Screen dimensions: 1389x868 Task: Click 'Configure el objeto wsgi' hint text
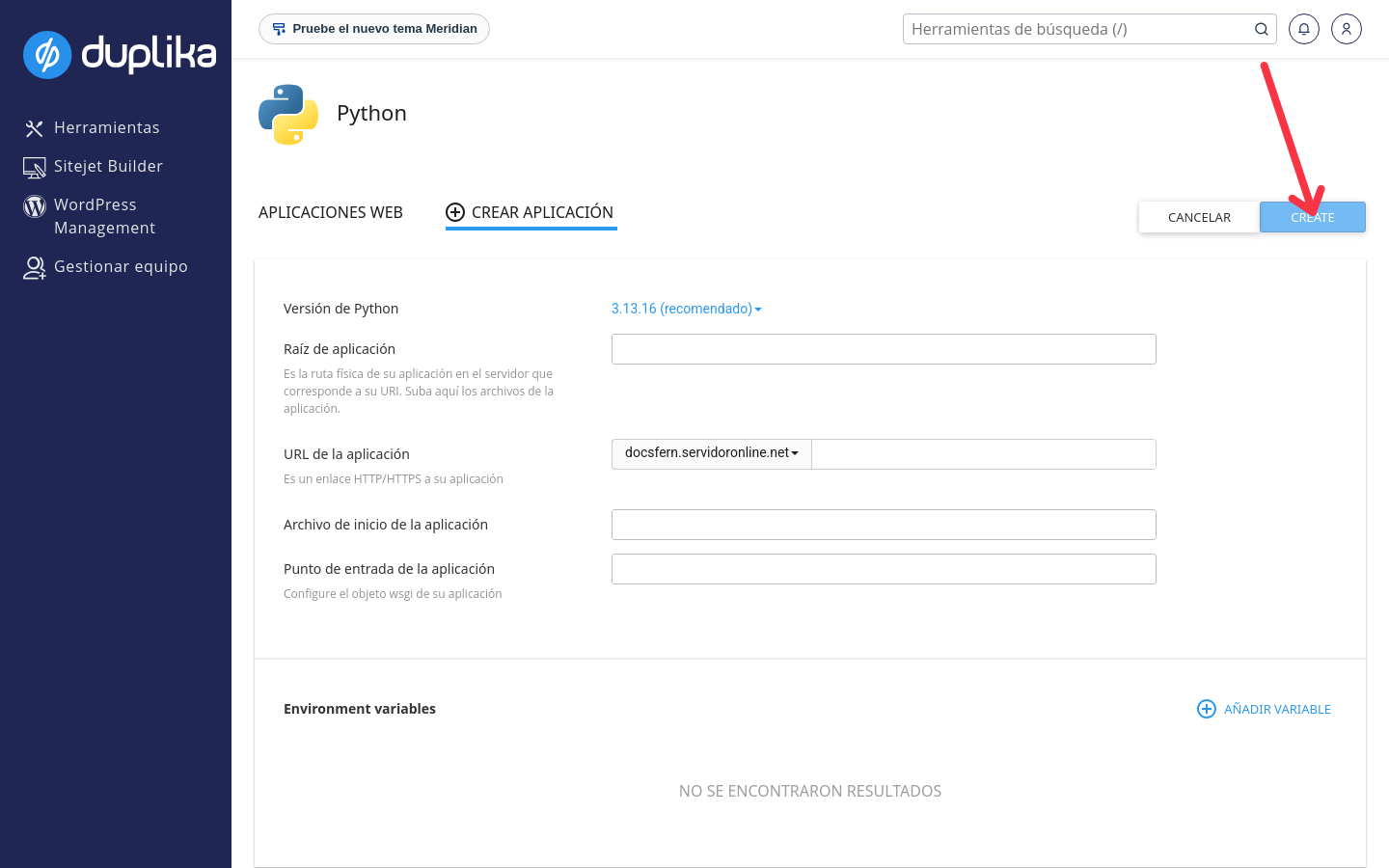point(393,594)
